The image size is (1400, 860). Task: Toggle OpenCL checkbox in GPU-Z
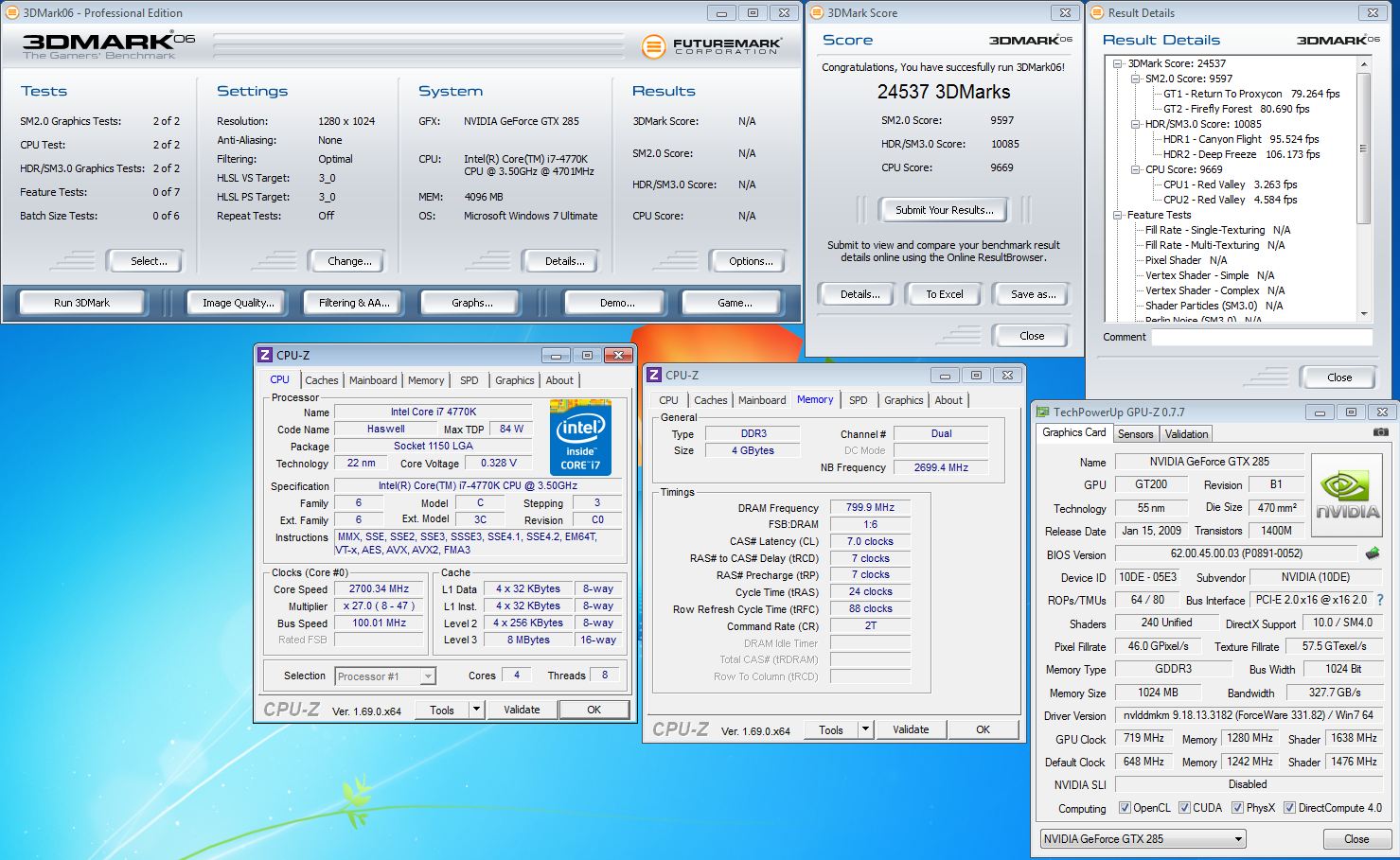point(1125,808)
